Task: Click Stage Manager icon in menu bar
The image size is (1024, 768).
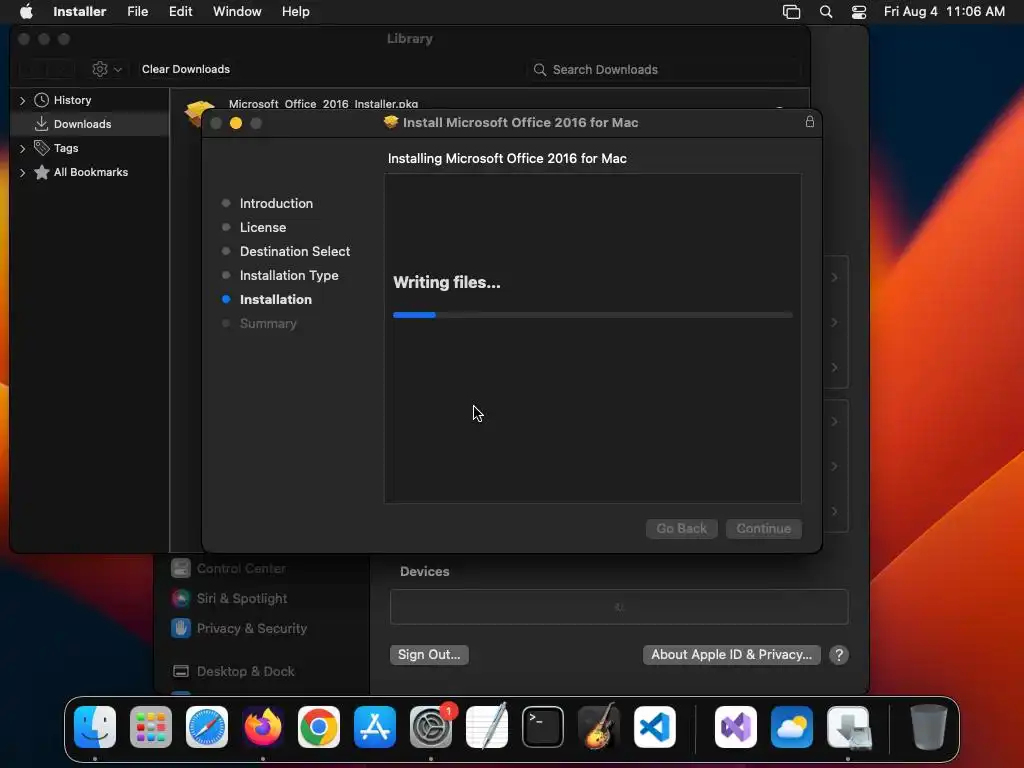Action: [792, 12]
